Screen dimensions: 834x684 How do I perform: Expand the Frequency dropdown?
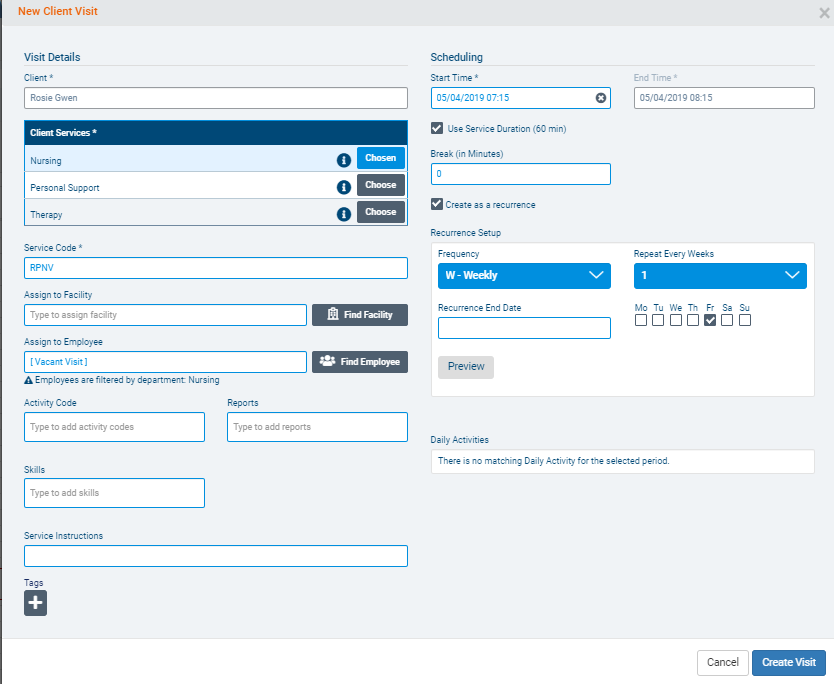click(x=524, y=275)
